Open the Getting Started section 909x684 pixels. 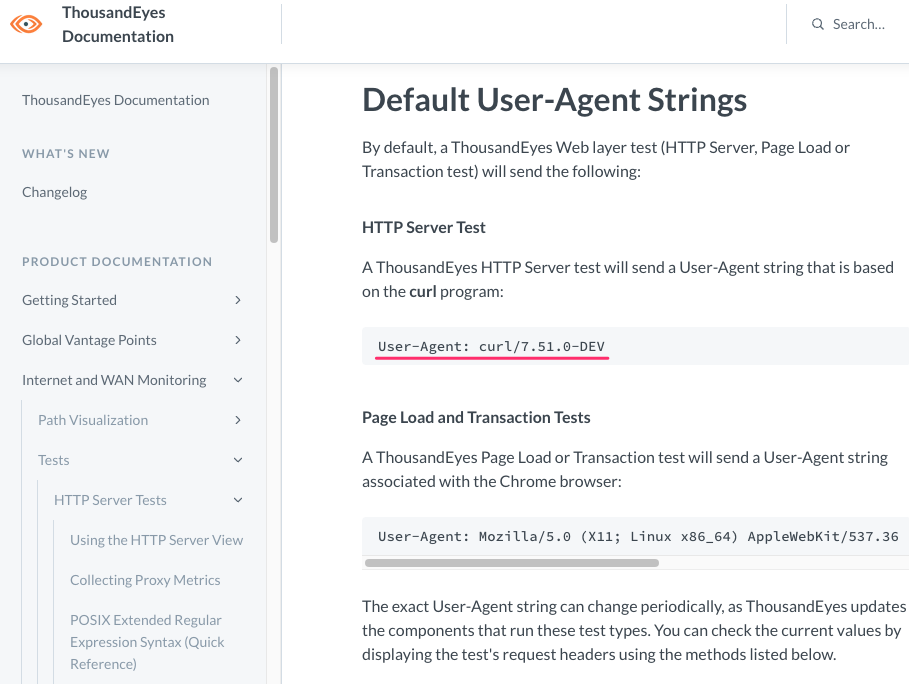[x=69, y=300]
